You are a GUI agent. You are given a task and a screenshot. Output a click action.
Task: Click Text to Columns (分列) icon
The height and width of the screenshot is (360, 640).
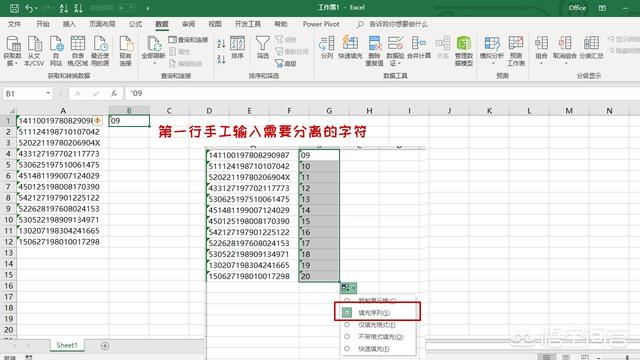pos(327,48)
